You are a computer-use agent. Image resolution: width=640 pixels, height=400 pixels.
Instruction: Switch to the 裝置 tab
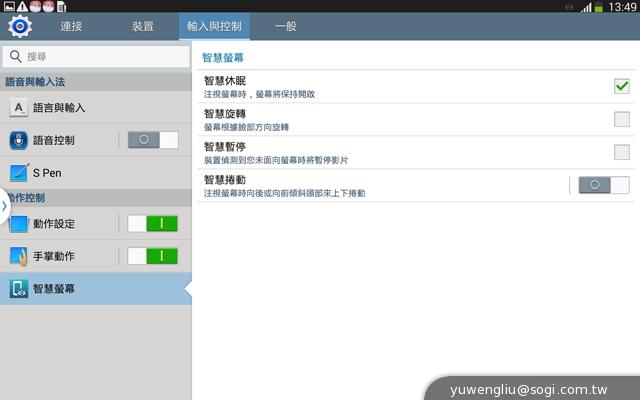(143, 26)
